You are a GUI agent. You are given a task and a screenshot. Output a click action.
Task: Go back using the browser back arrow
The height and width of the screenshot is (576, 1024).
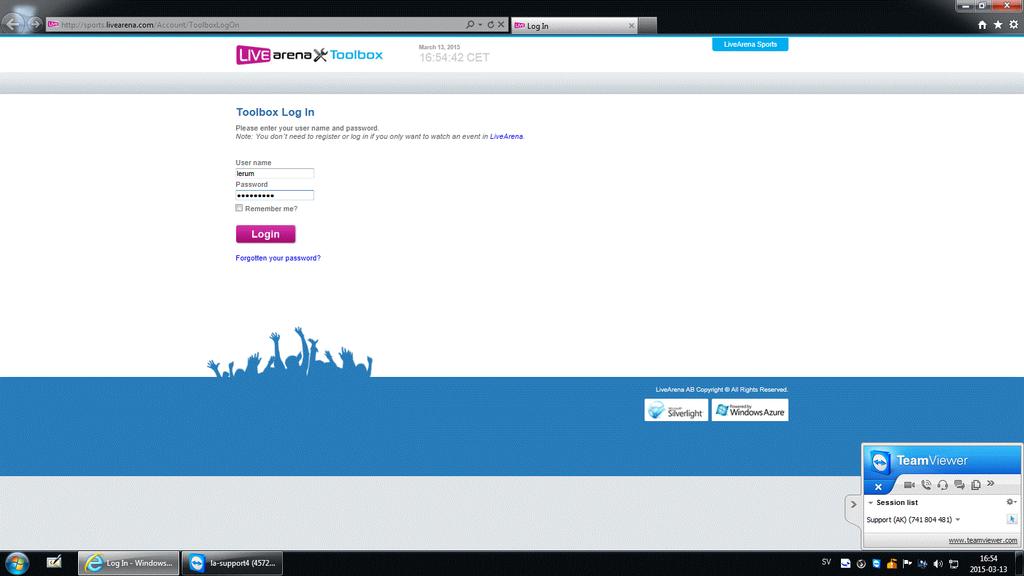coord(13,24)
